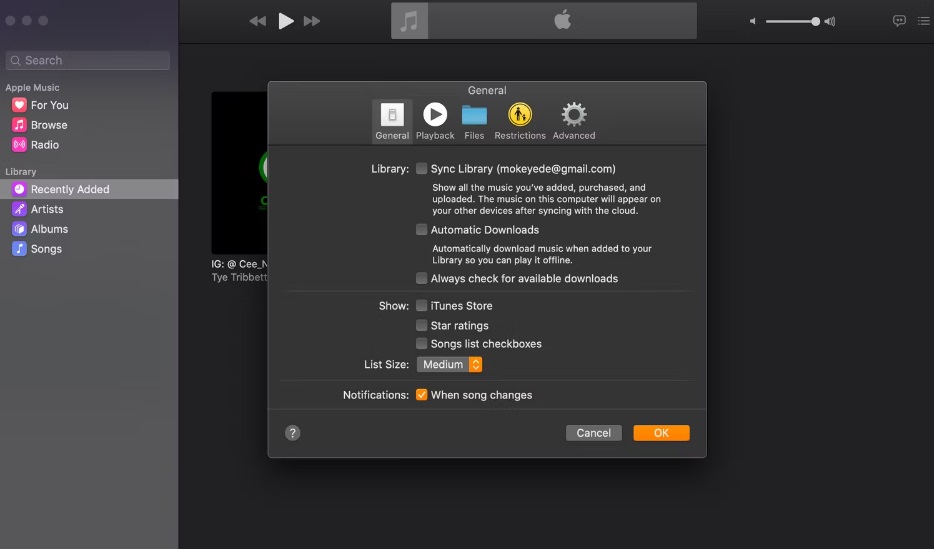Viewport: 934px width, 549px height.
Task: Click the Songs note icon
Action: pyautogui.click(x=19, y=249)
